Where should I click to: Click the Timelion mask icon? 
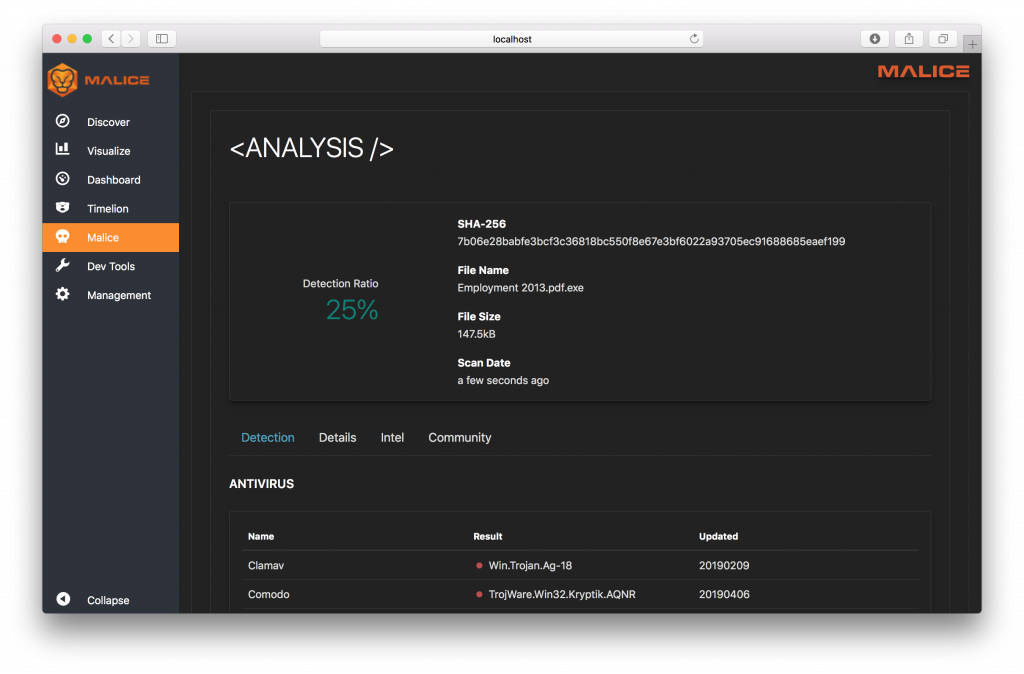click(x=63, y=207)
